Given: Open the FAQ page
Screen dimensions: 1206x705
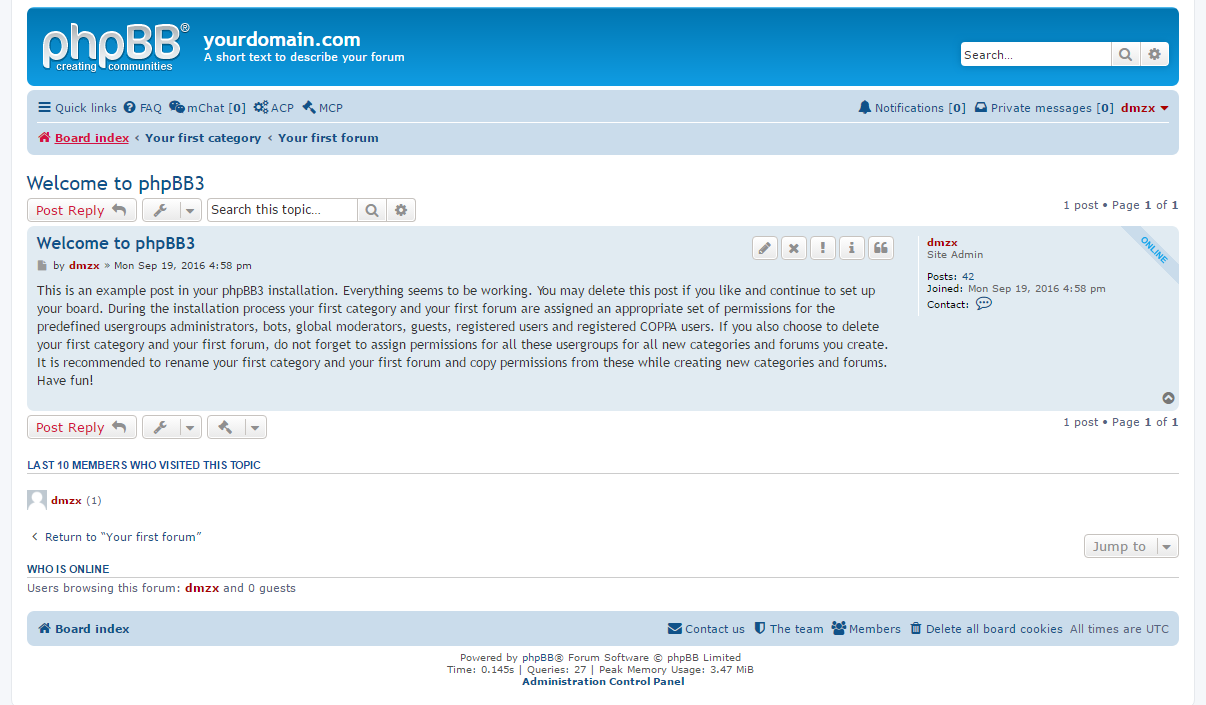Looking at the screenshot, I should [x=143, y=108].
